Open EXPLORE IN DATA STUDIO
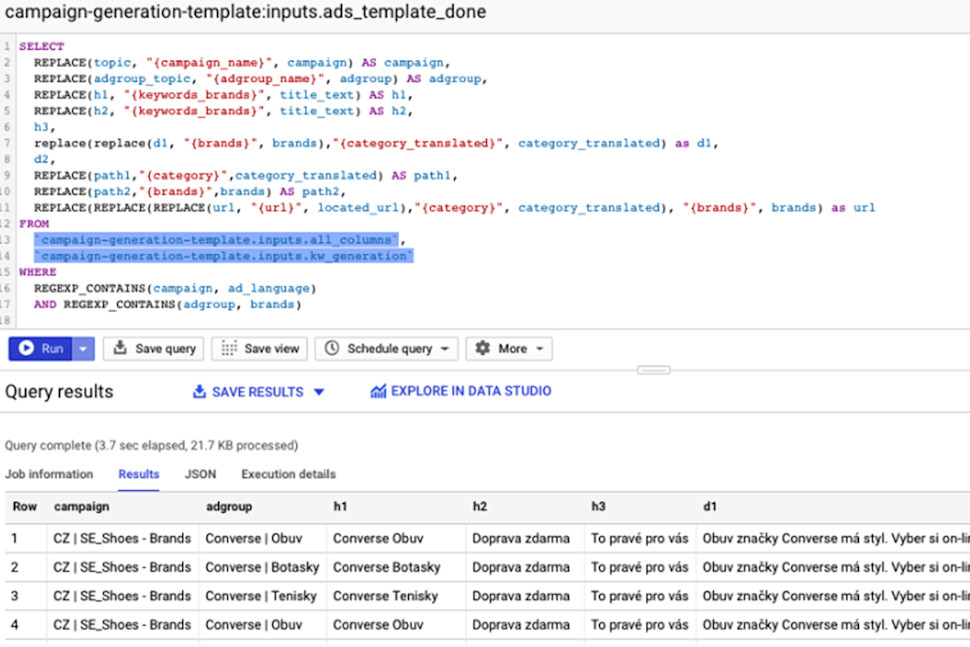This screenshot has height=647, width=970. [471, 391]
